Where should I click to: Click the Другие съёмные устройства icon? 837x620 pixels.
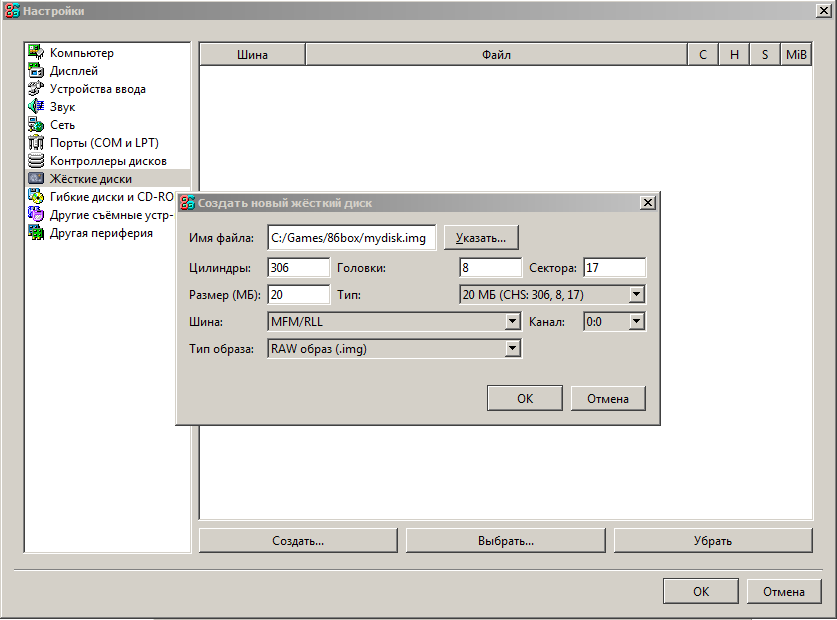coord(36,215)
